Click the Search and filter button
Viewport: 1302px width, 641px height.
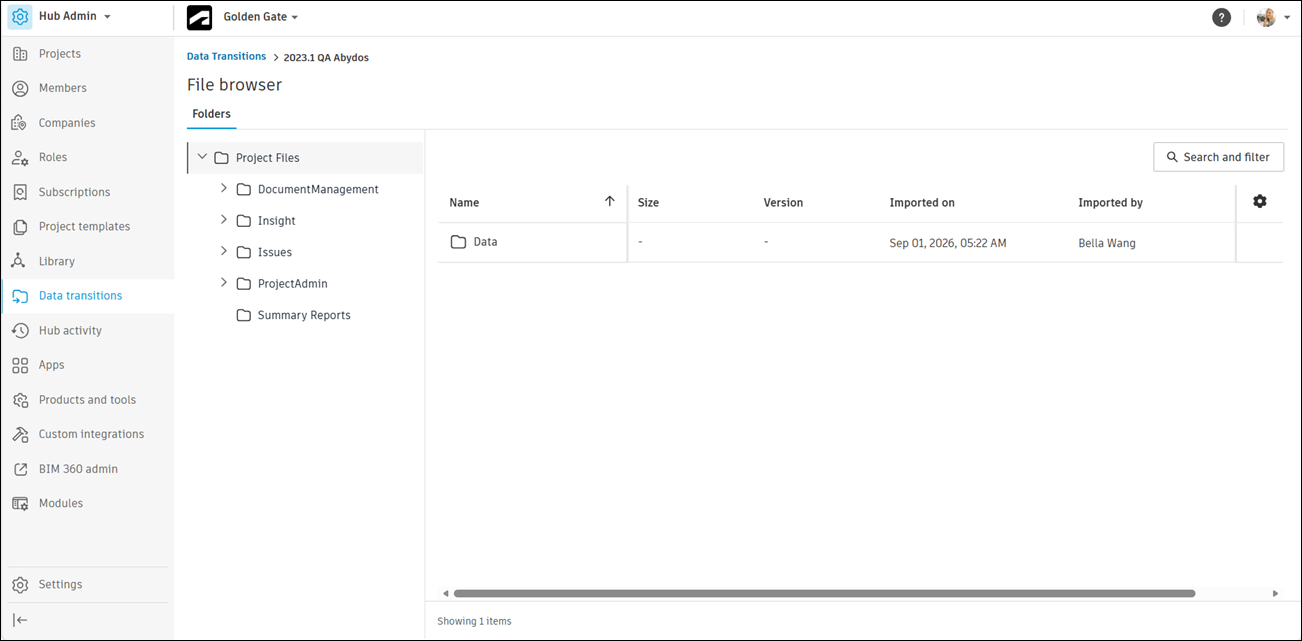pos(1218,157)
